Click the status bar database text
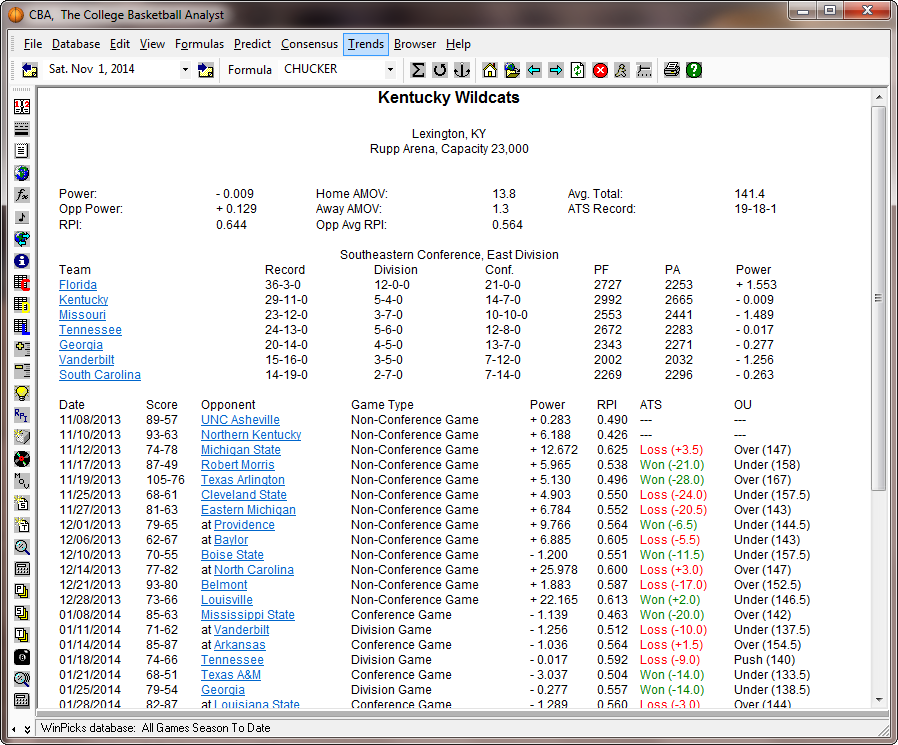 [156, 728]
